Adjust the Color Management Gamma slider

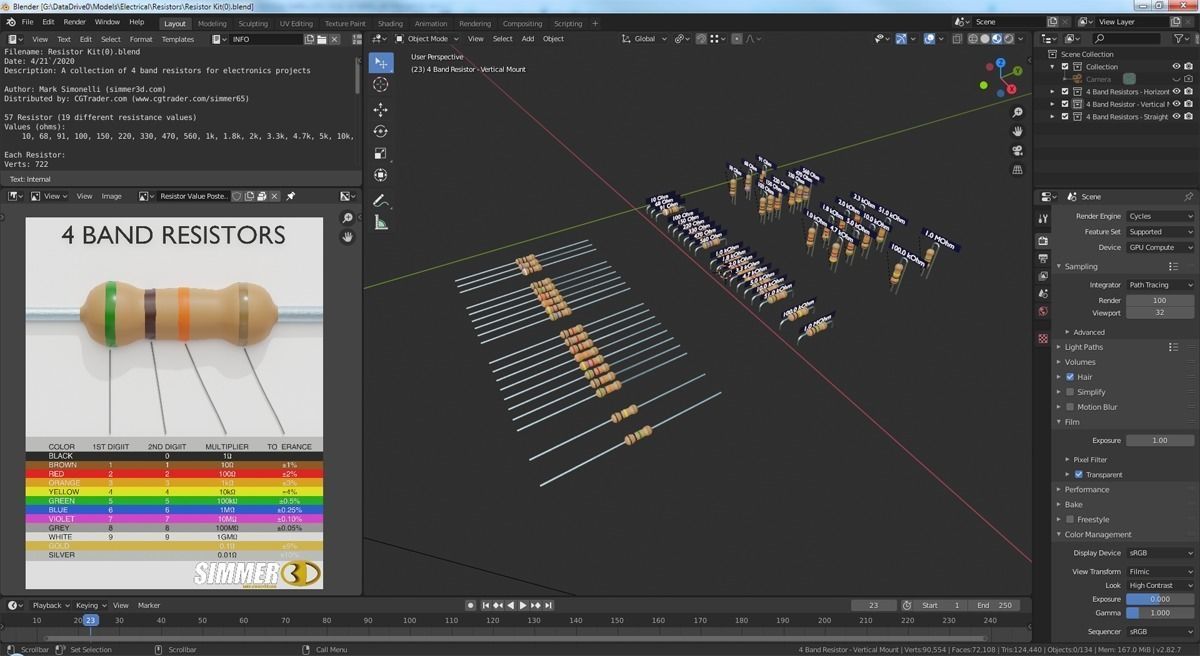(x=1160, y=612)
